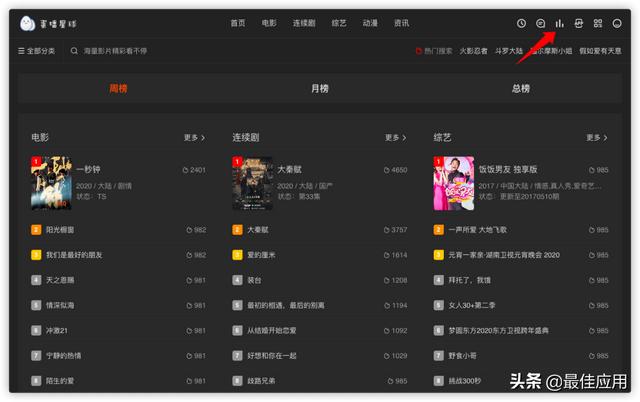
Task: Click the theme switch icon in header
Action: pyautogui.click(x=579, y=23)
